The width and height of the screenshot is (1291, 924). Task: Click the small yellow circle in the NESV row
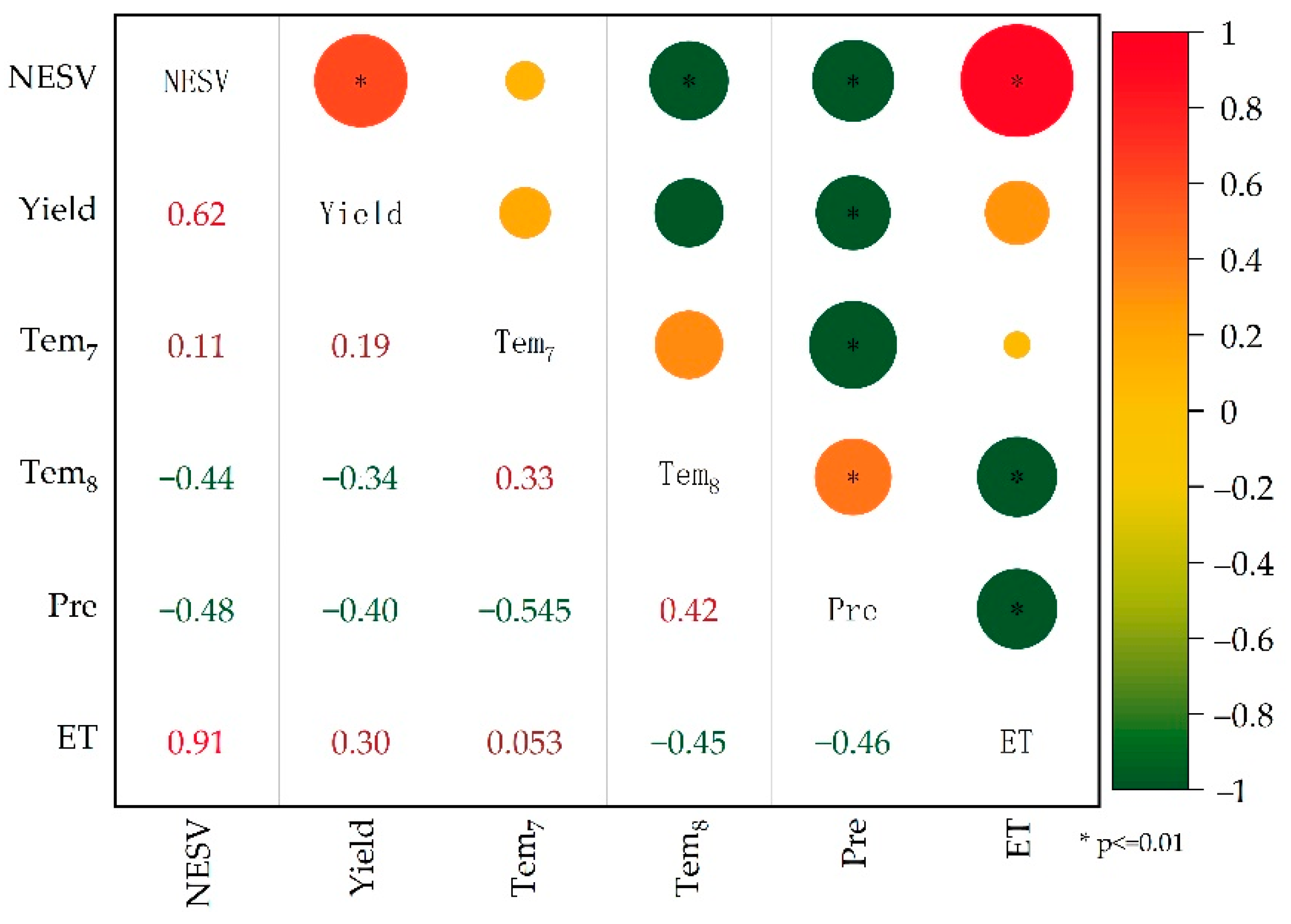(524, 81)
